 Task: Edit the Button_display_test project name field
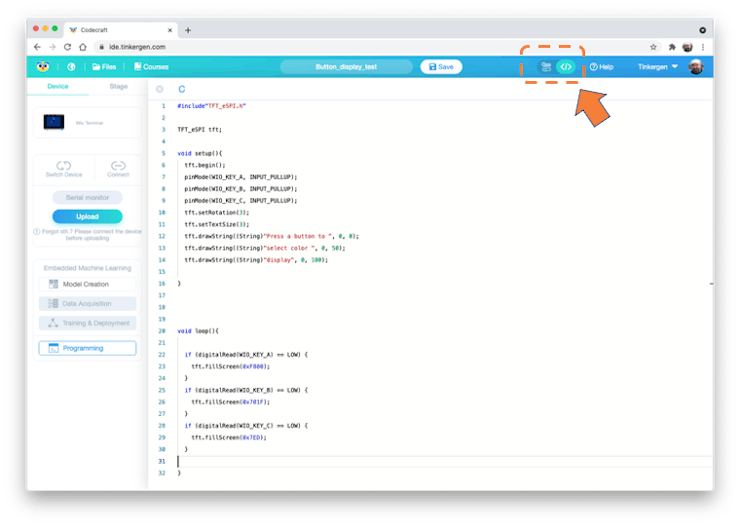(346, 67)
